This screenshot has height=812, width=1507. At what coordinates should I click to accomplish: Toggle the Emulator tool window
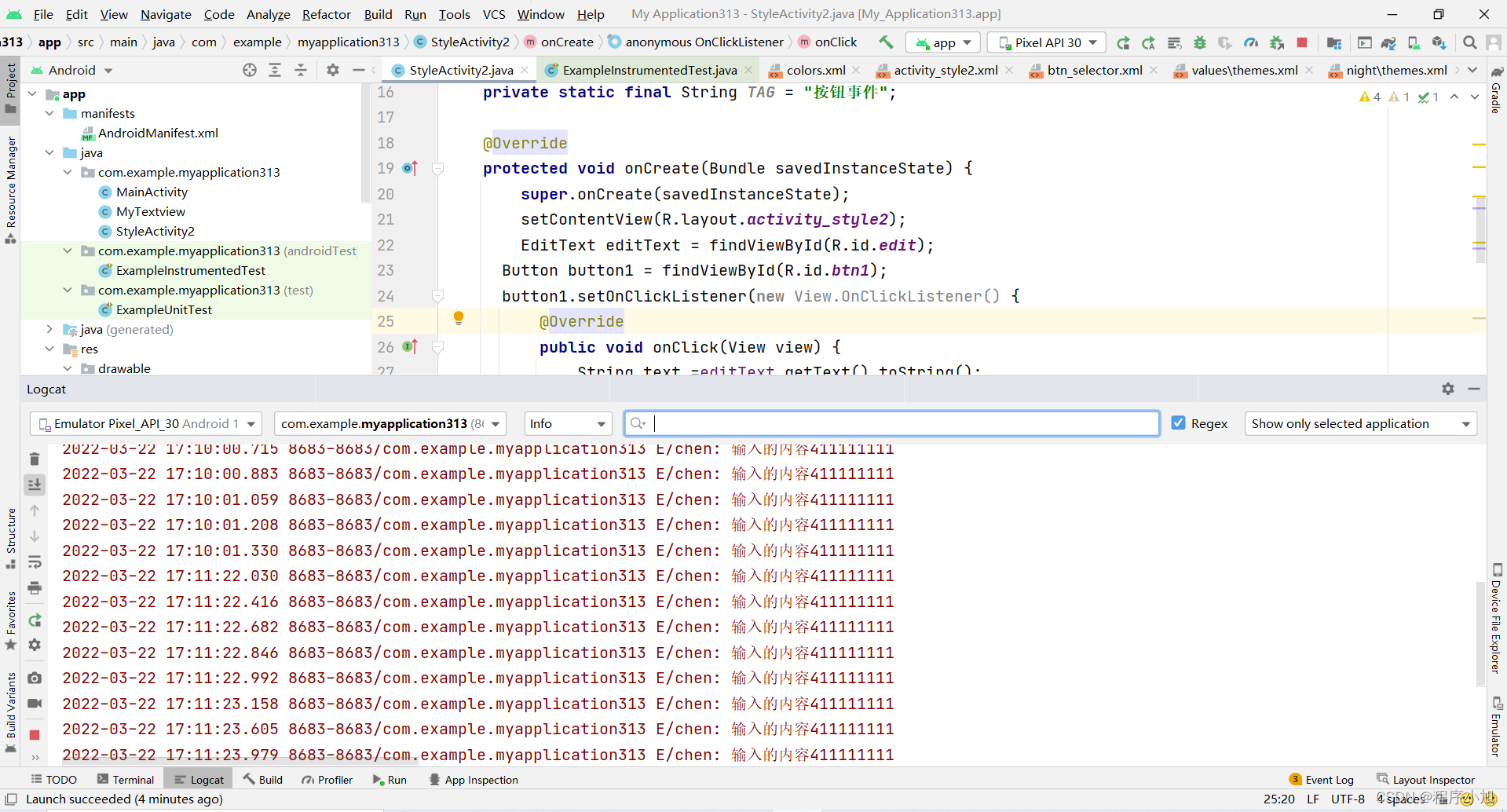1496,727
